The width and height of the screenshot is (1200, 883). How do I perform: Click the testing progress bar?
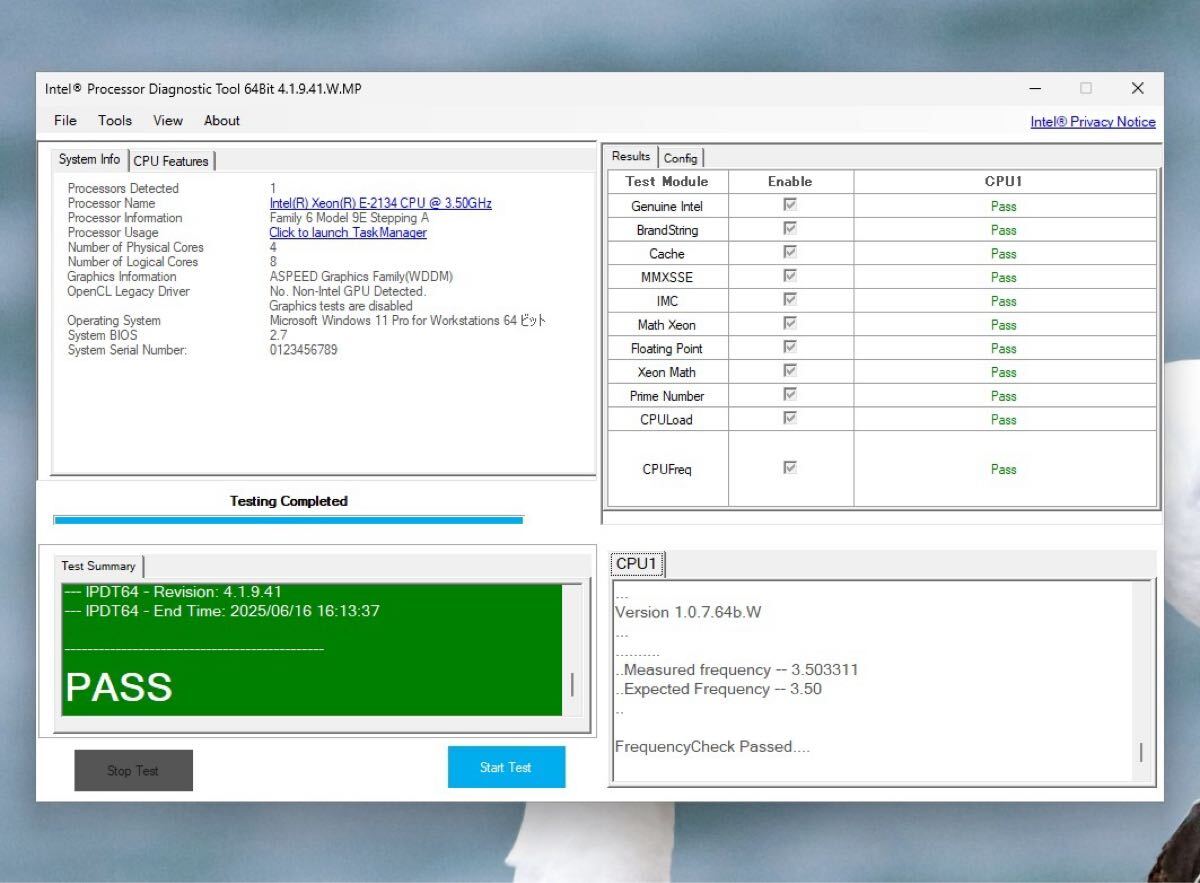point(288,520)
